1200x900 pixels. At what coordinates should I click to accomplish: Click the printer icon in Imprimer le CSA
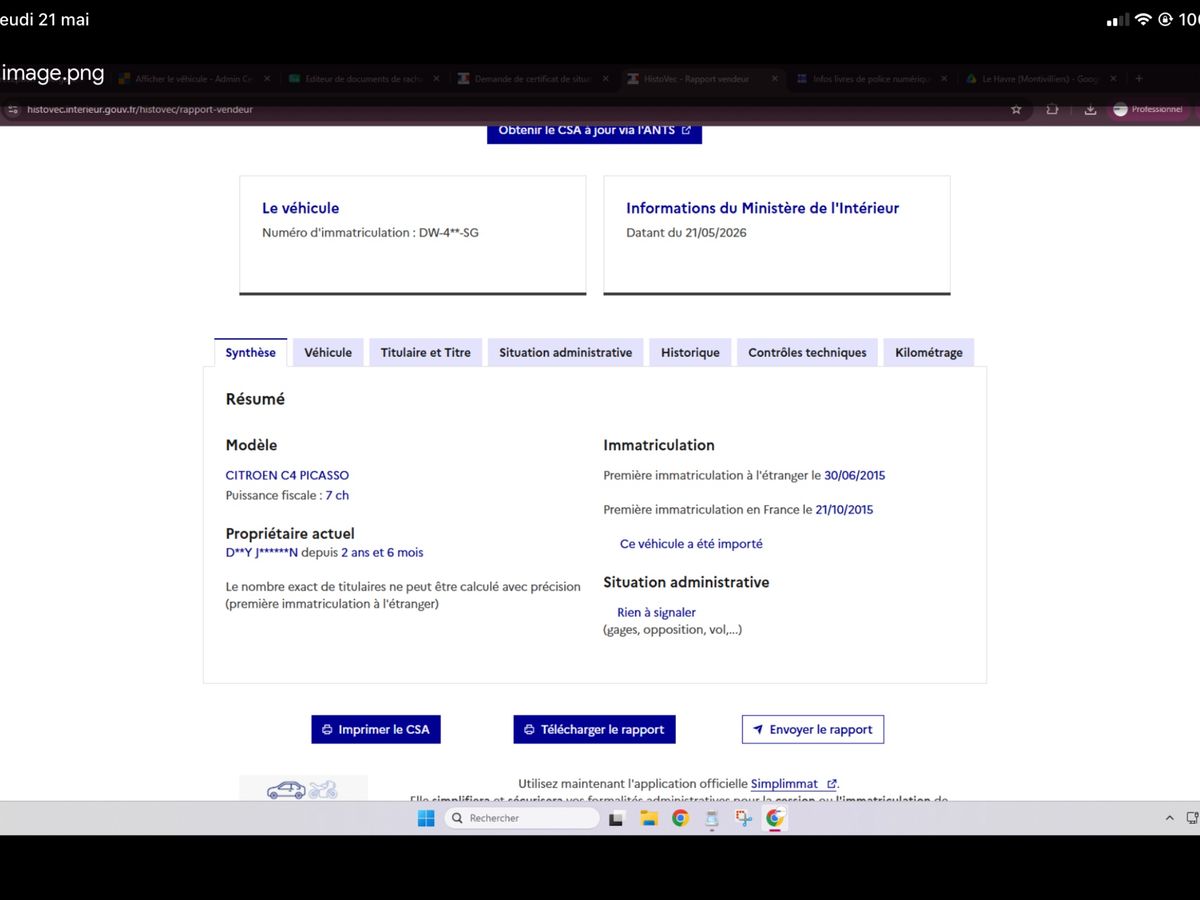[x=327, y=730]
